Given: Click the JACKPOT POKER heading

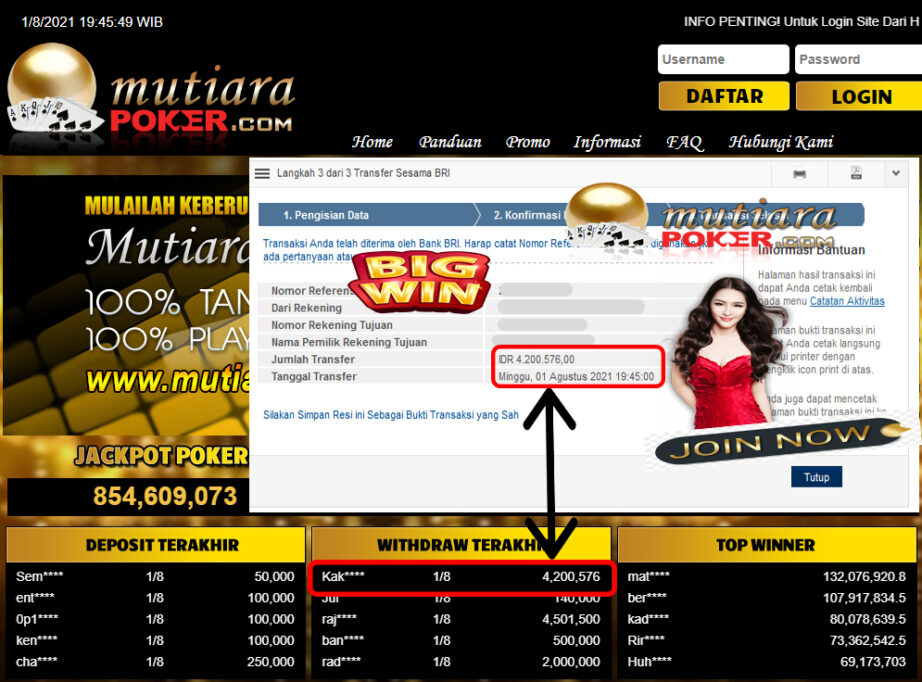Looking at the screenshot, I should 161,456.
